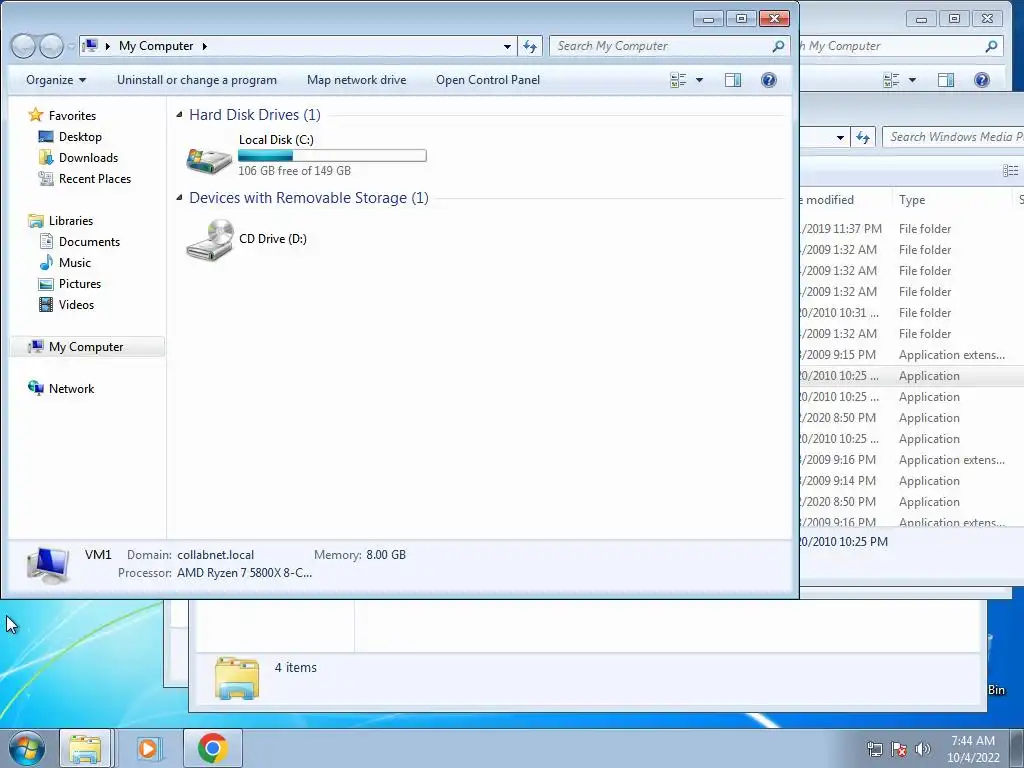Select the CD Drive (D:) icon
The height and width of the screenshot is (768, 1024).
click(x=210, y=240)
